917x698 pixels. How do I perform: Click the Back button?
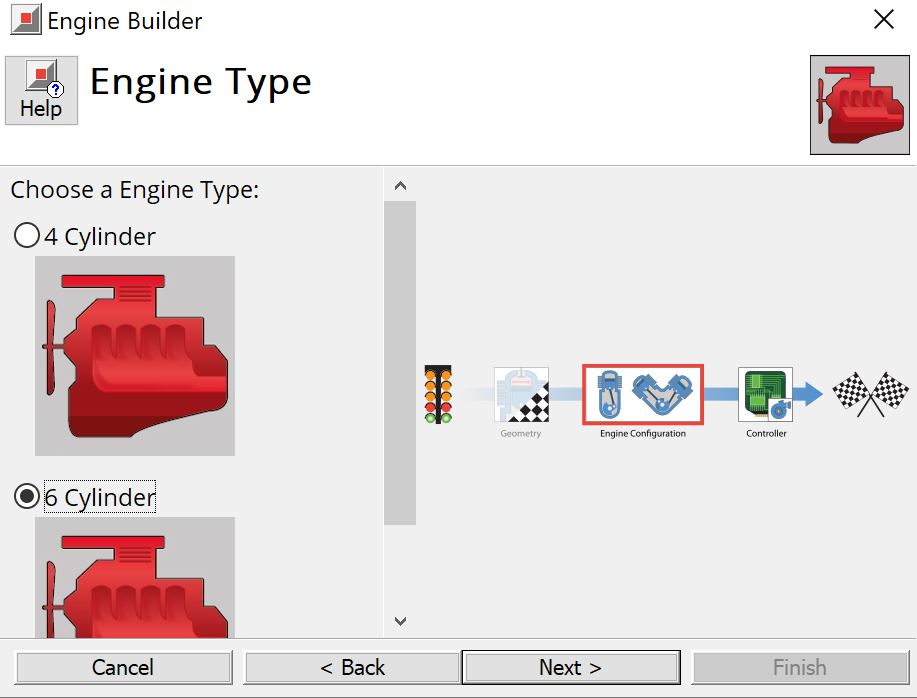(x=351, y=667)
